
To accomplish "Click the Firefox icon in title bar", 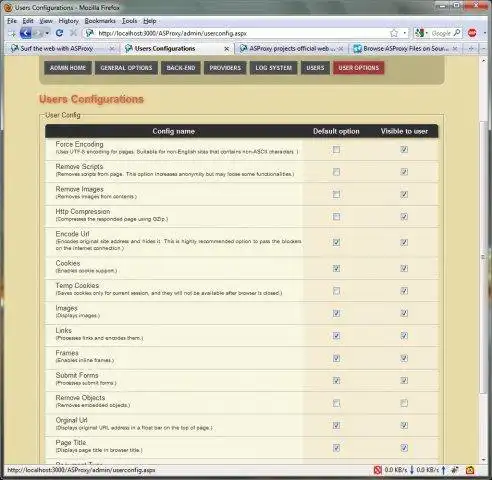I will (8, 7).
